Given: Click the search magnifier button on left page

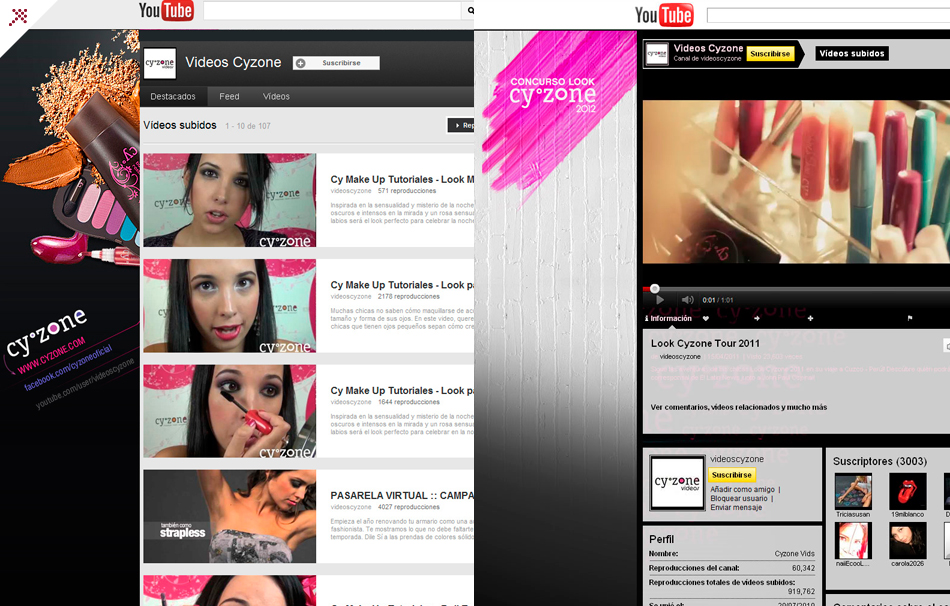Looking at the screenshot, I should click(x=469, y=10).
